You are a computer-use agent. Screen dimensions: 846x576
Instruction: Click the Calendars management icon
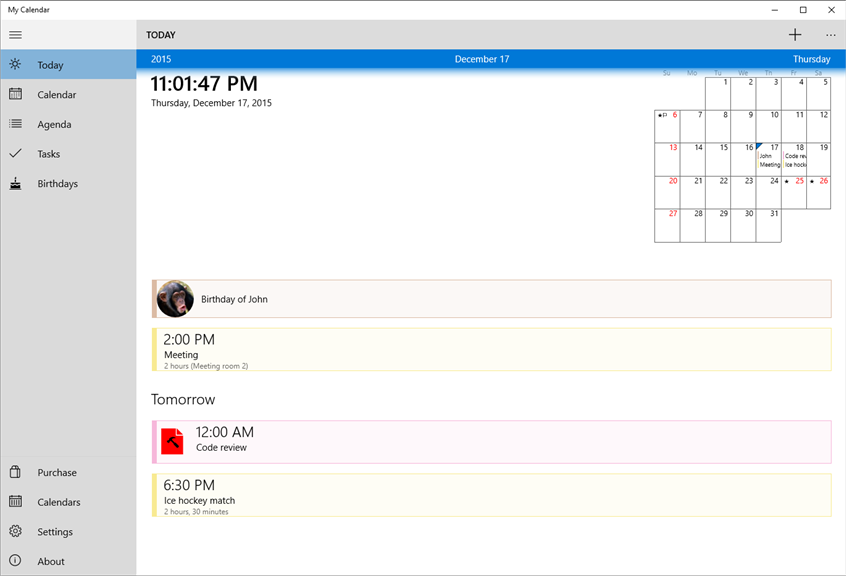pos(15,502)
